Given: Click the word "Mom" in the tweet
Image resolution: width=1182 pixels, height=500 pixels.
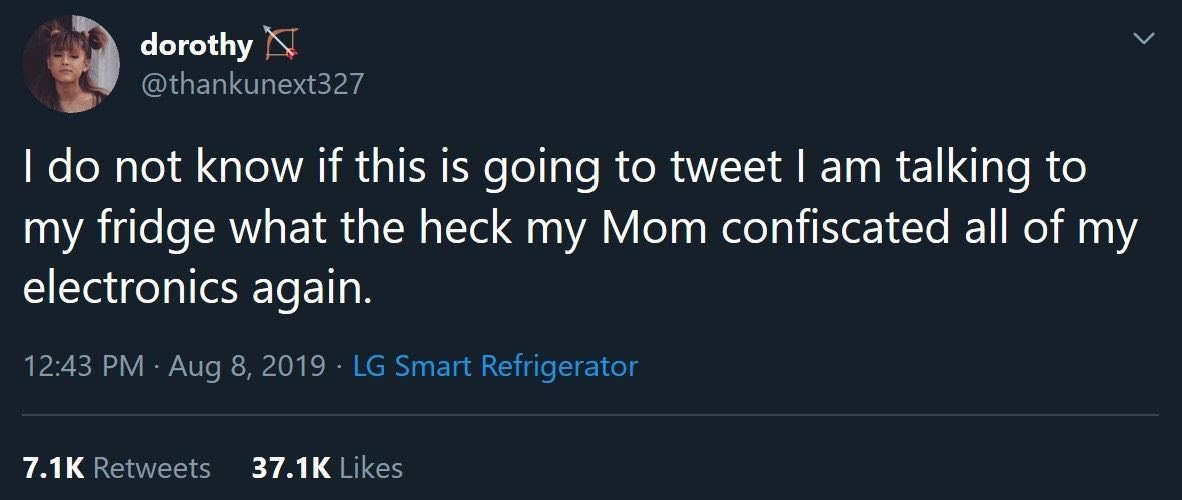Looking at the screenshot, I should click(x=653, y=229).
